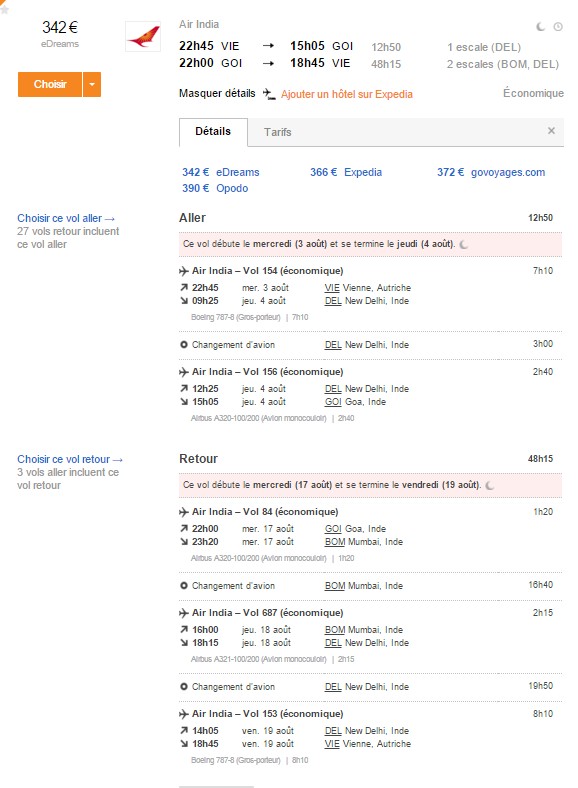This screenshot has height=788, width=578.
Task: Click the Air India airline logo
Action: (143, 36)
